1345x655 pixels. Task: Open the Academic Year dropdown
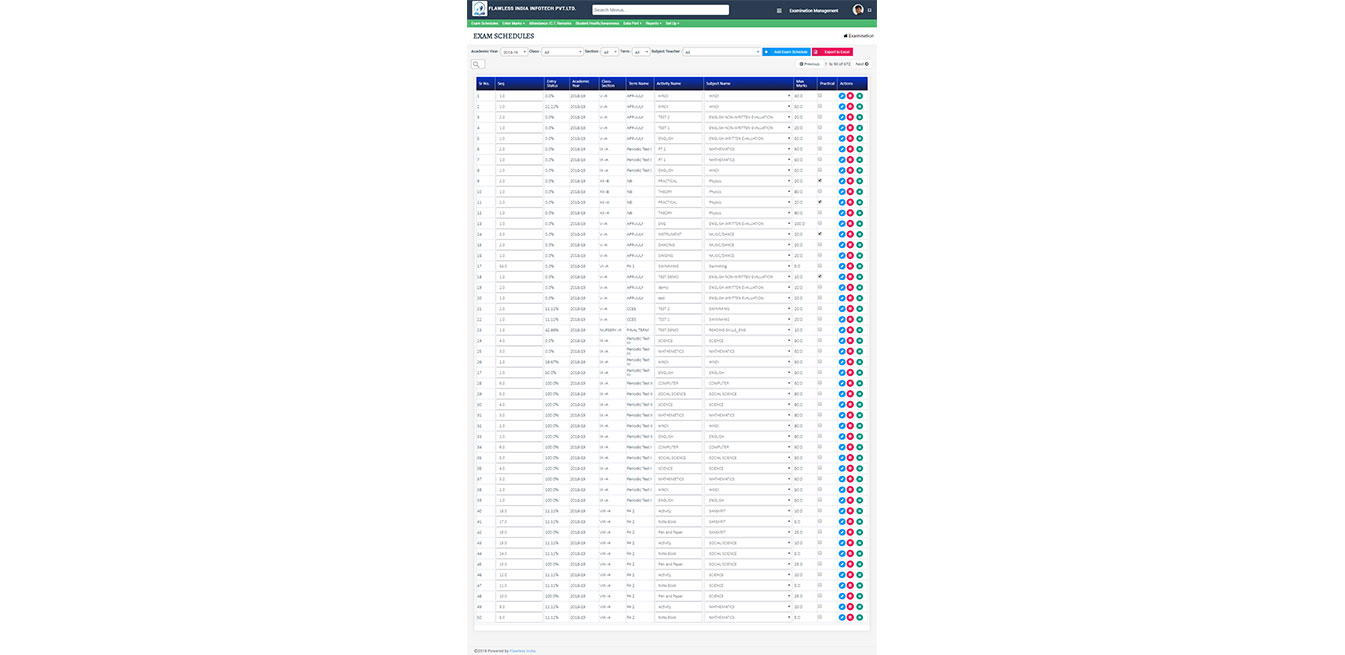[x=513, y=51]
